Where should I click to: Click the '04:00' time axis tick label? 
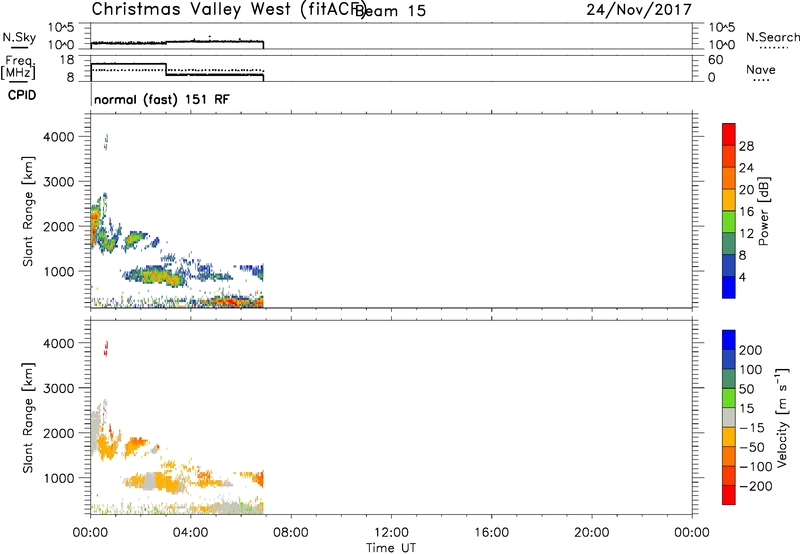click(x=190, y=533)
